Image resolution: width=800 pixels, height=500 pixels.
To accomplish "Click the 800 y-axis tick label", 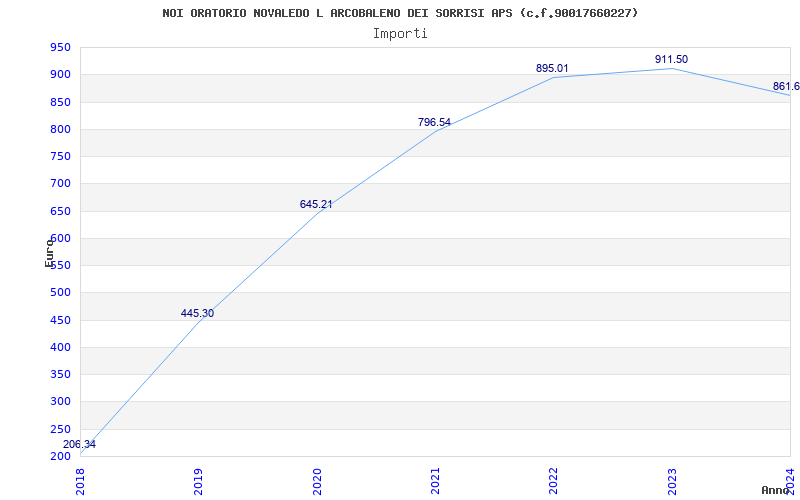I will 60,130.
